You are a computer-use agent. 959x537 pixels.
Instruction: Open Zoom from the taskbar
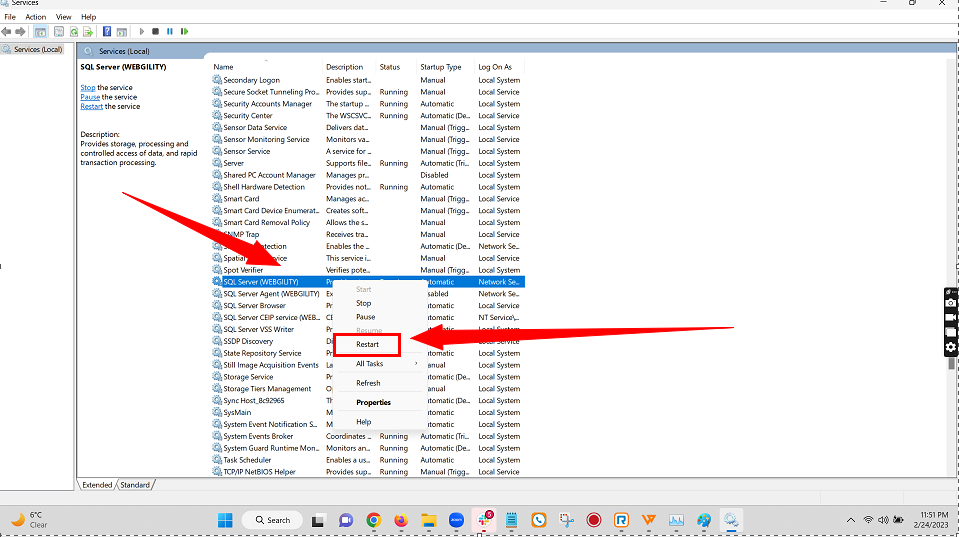[x=456, y=520]
